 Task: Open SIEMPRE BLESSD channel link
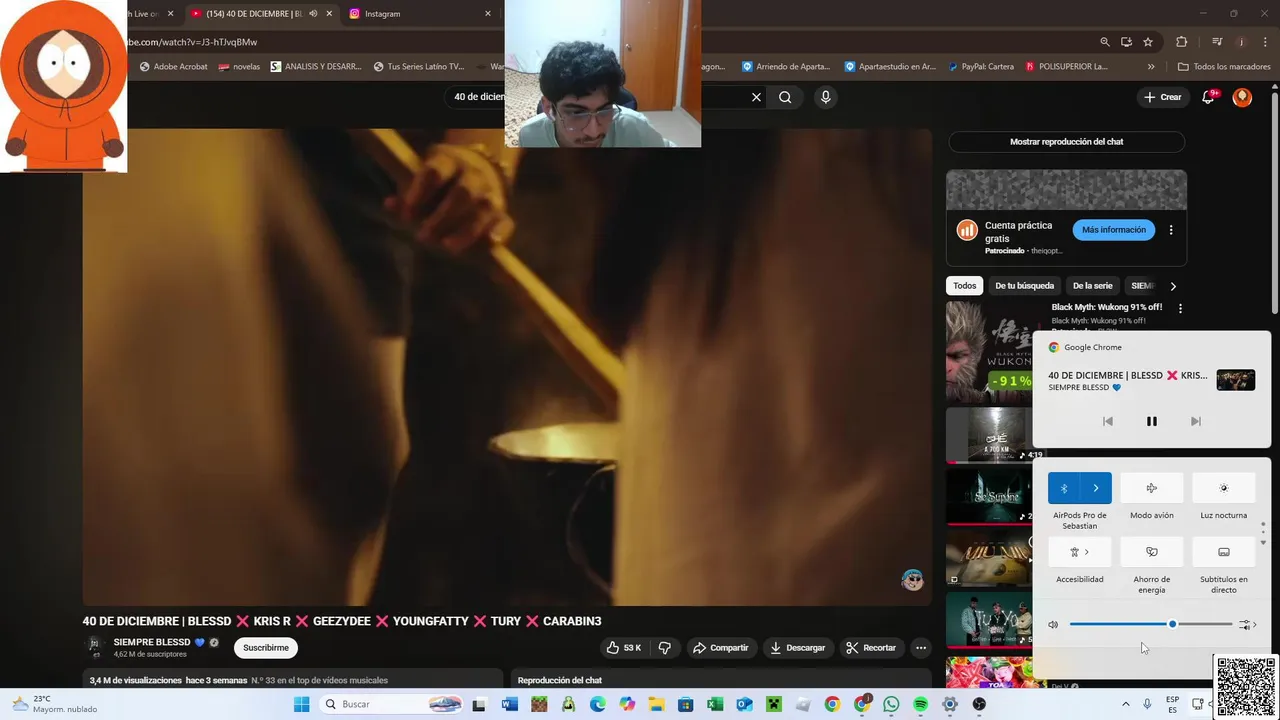click(x=152, y=642)
